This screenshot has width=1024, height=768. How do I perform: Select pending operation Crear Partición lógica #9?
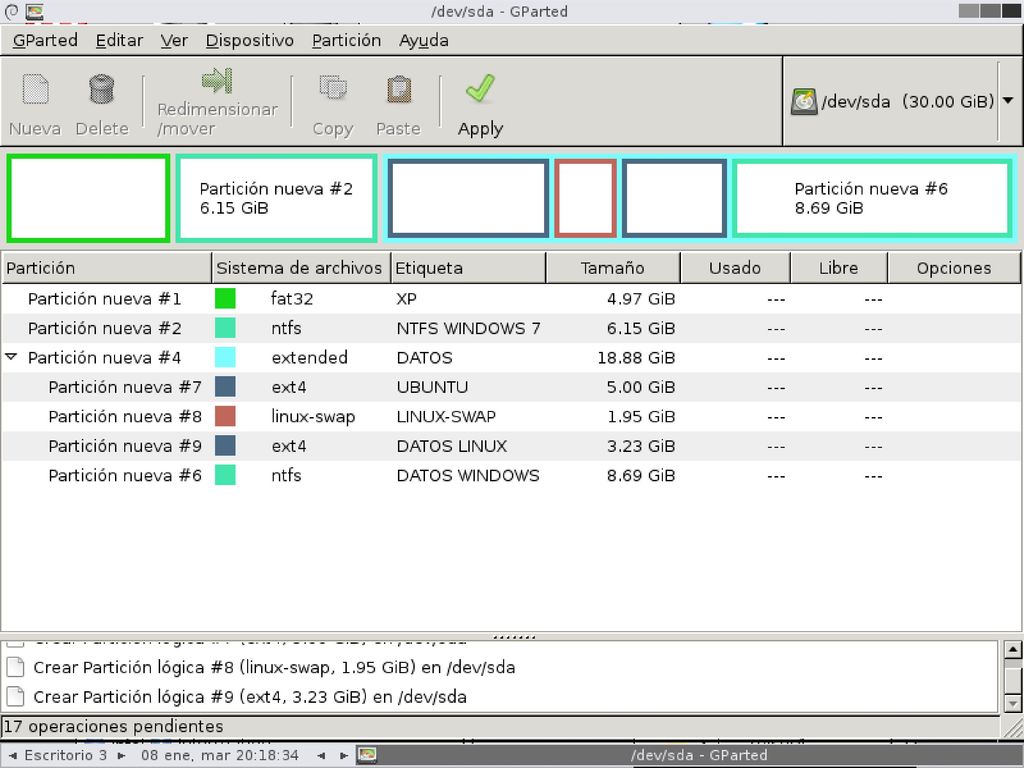[250, 697]
